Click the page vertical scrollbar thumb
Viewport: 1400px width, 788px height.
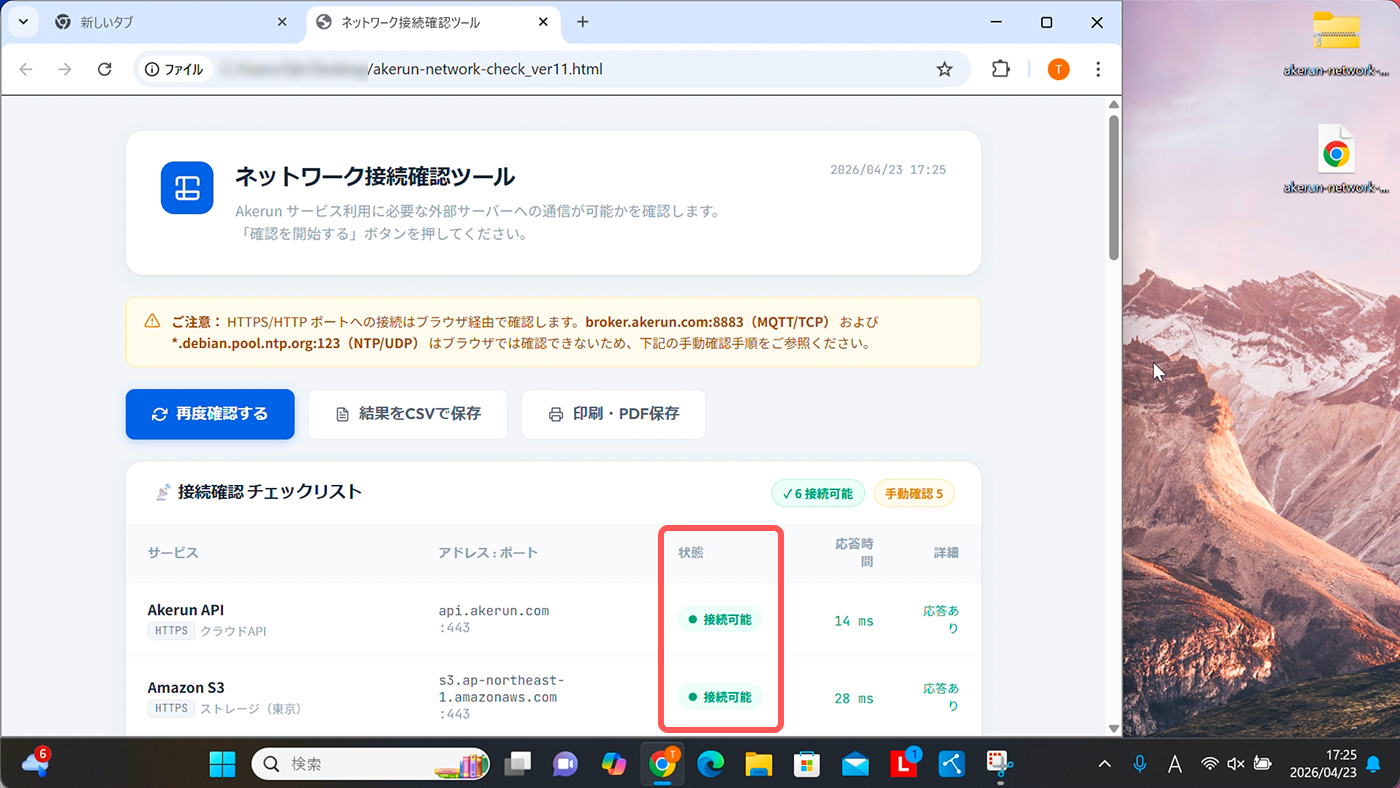click(1113, 188)
